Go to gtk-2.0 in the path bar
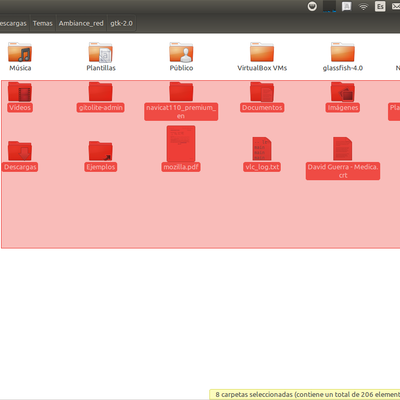The width and height of the screenshot is (400, 400). tap(121, 23)
